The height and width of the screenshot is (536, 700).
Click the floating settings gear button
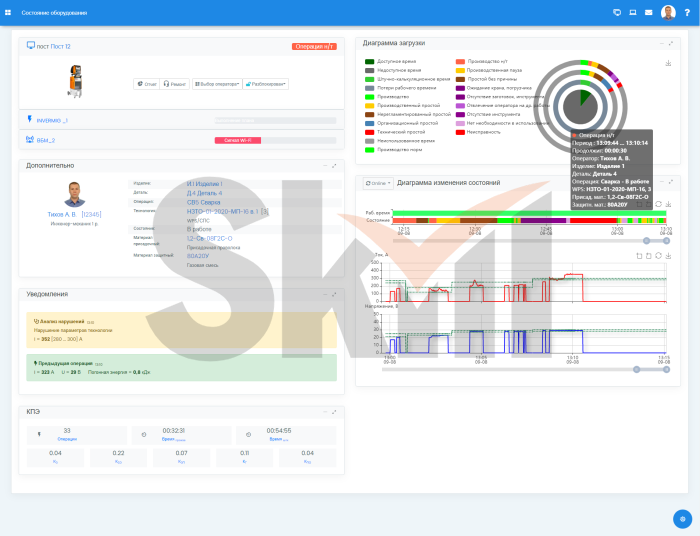click(x=682, y=518)
